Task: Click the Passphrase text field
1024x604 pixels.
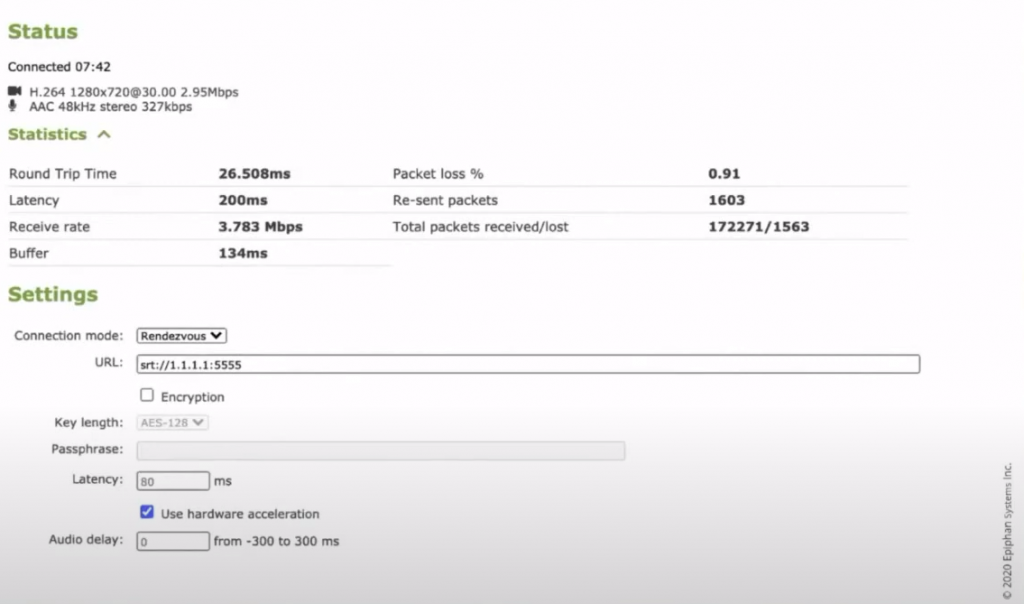Action: pyautogui.click(x=380, y=451)
